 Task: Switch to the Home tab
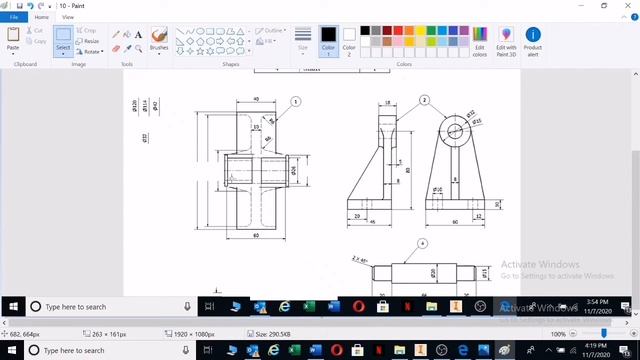42,17
